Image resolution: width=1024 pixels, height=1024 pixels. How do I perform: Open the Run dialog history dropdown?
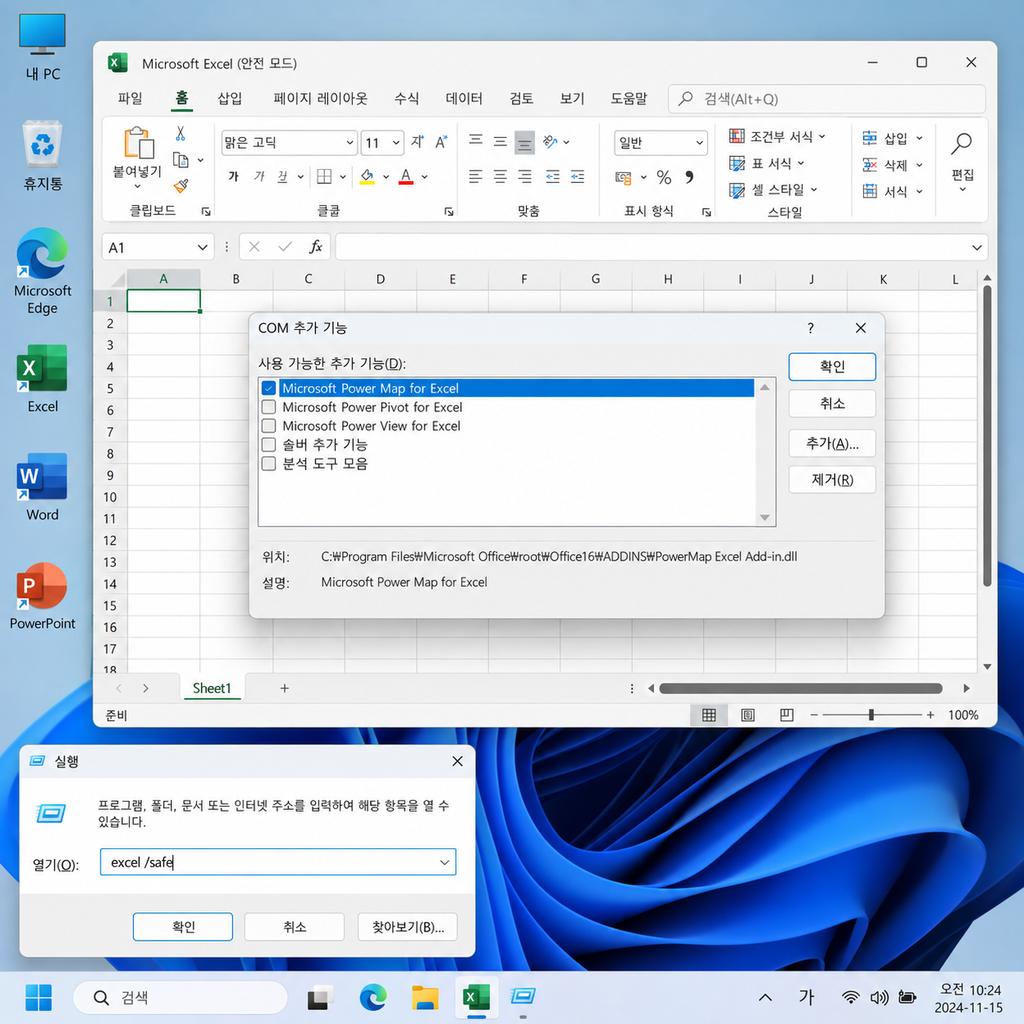tap(445, 862)
